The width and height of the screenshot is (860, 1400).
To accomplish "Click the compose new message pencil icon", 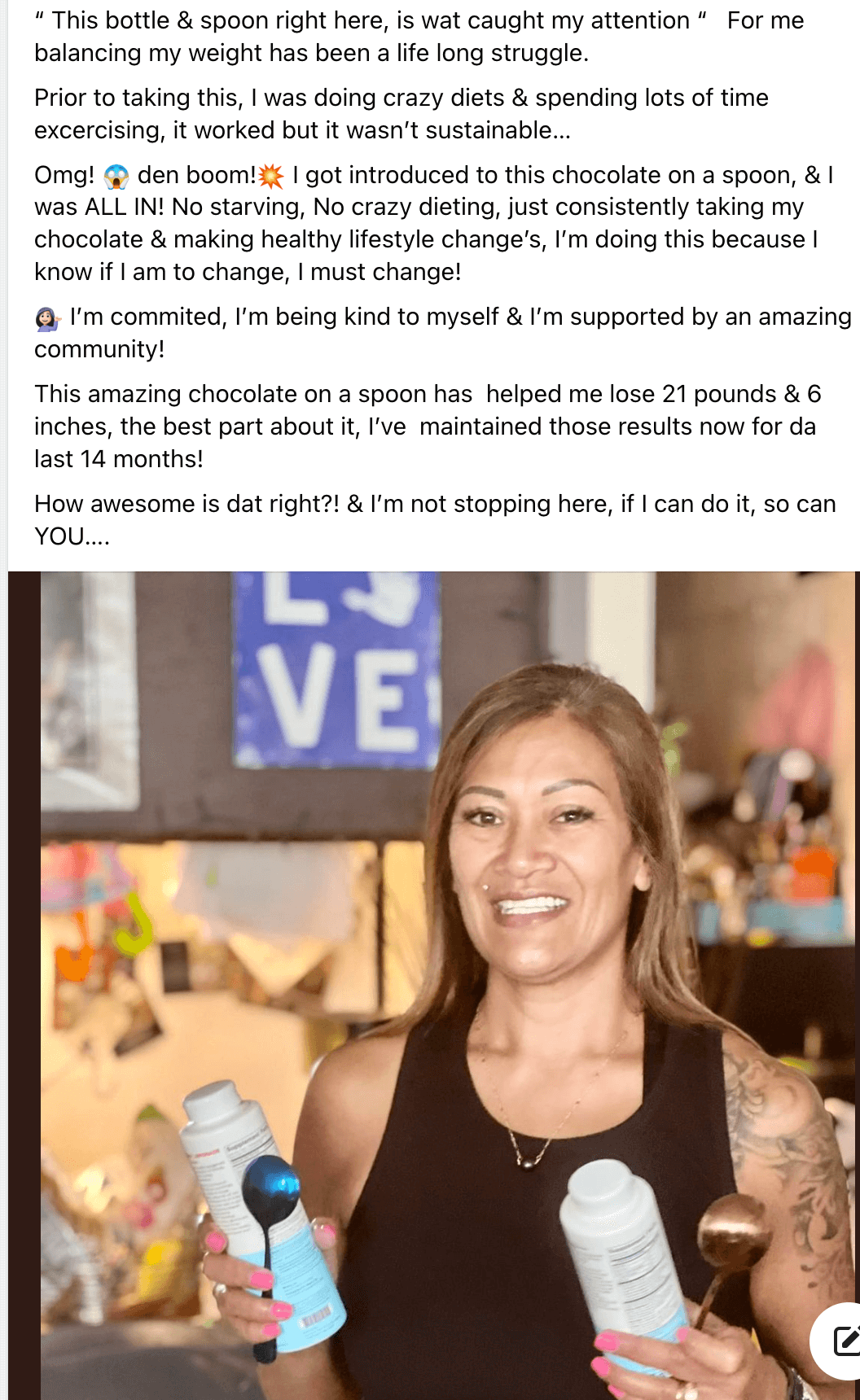I will (845, 1340).
